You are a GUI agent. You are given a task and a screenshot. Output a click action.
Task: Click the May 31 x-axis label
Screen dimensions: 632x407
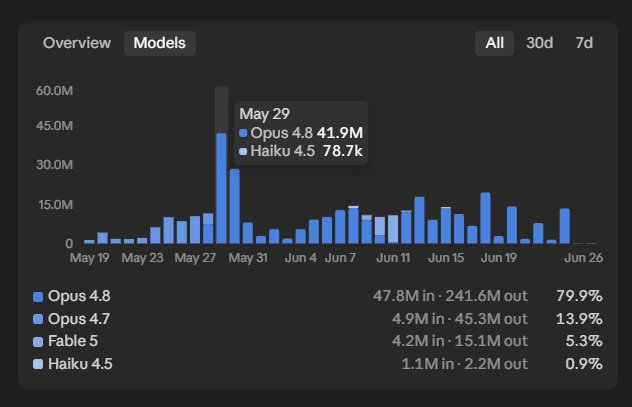click(248, 257)
